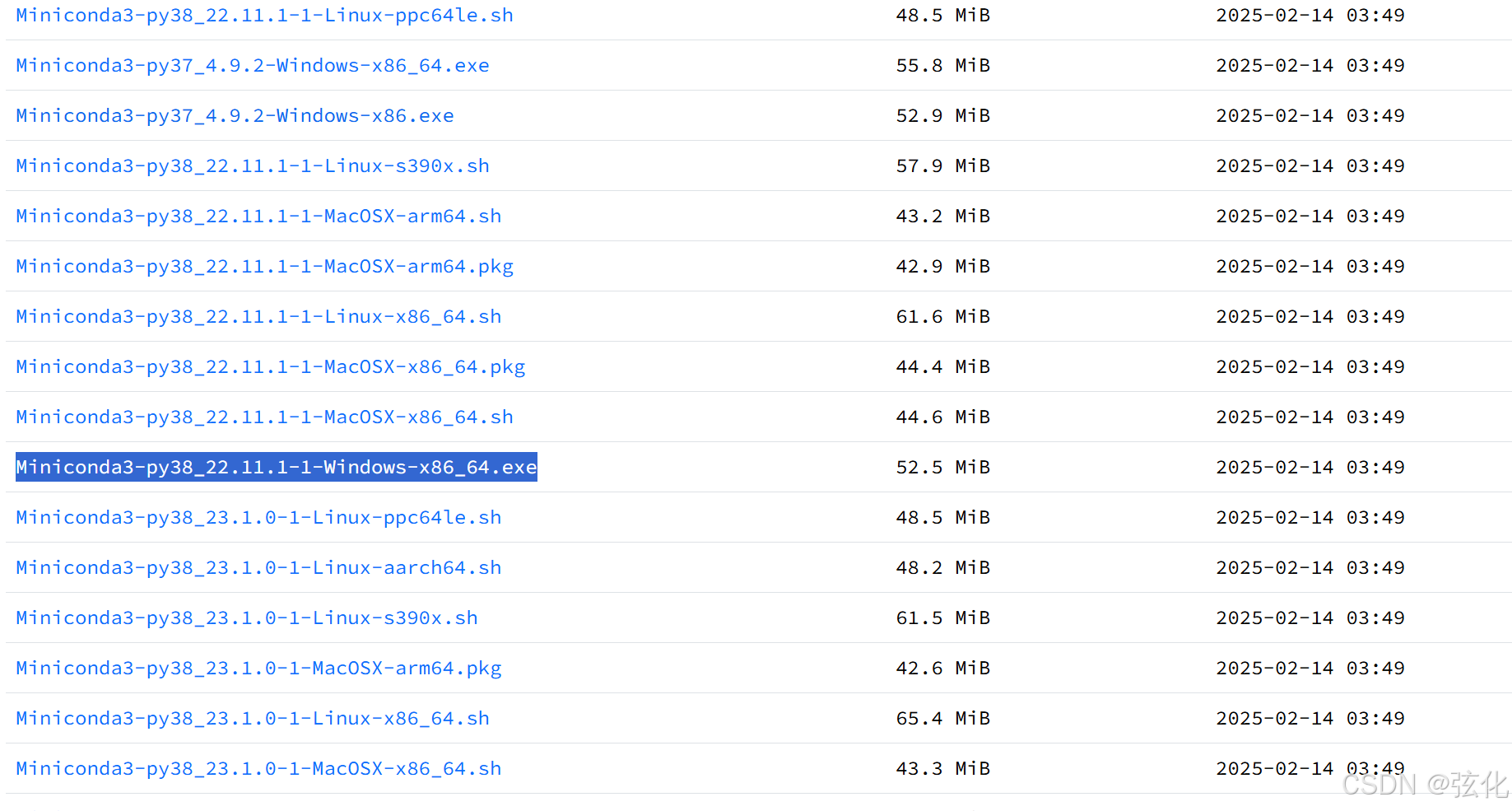Screen dimensions: 1512x811
Task: Open Miniconda3-py38_22.11.1-1-Linux-ppc64le.sh link
Action: [264, 16]
